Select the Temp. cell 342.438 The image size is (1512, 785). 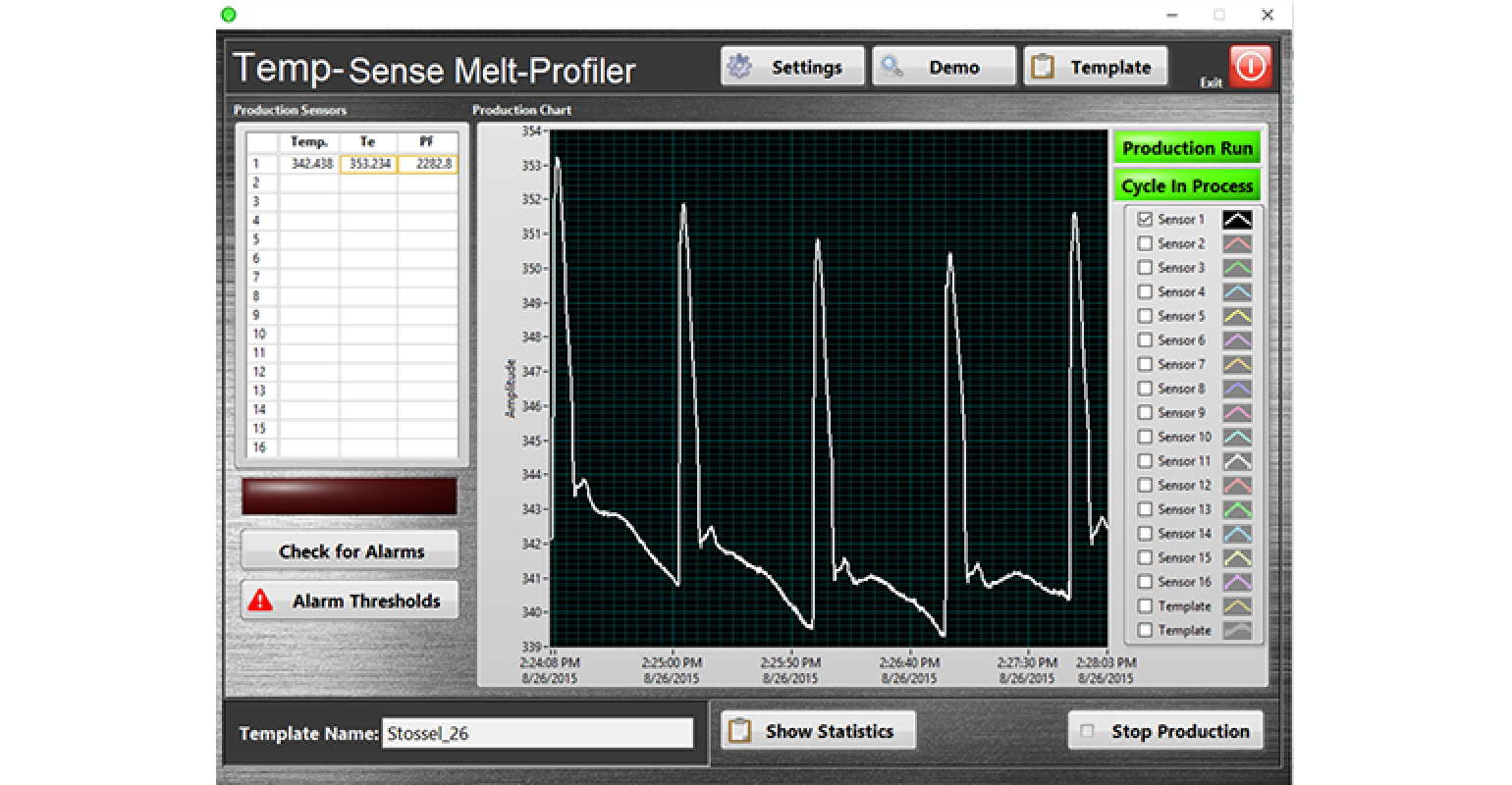pos(310,164)
